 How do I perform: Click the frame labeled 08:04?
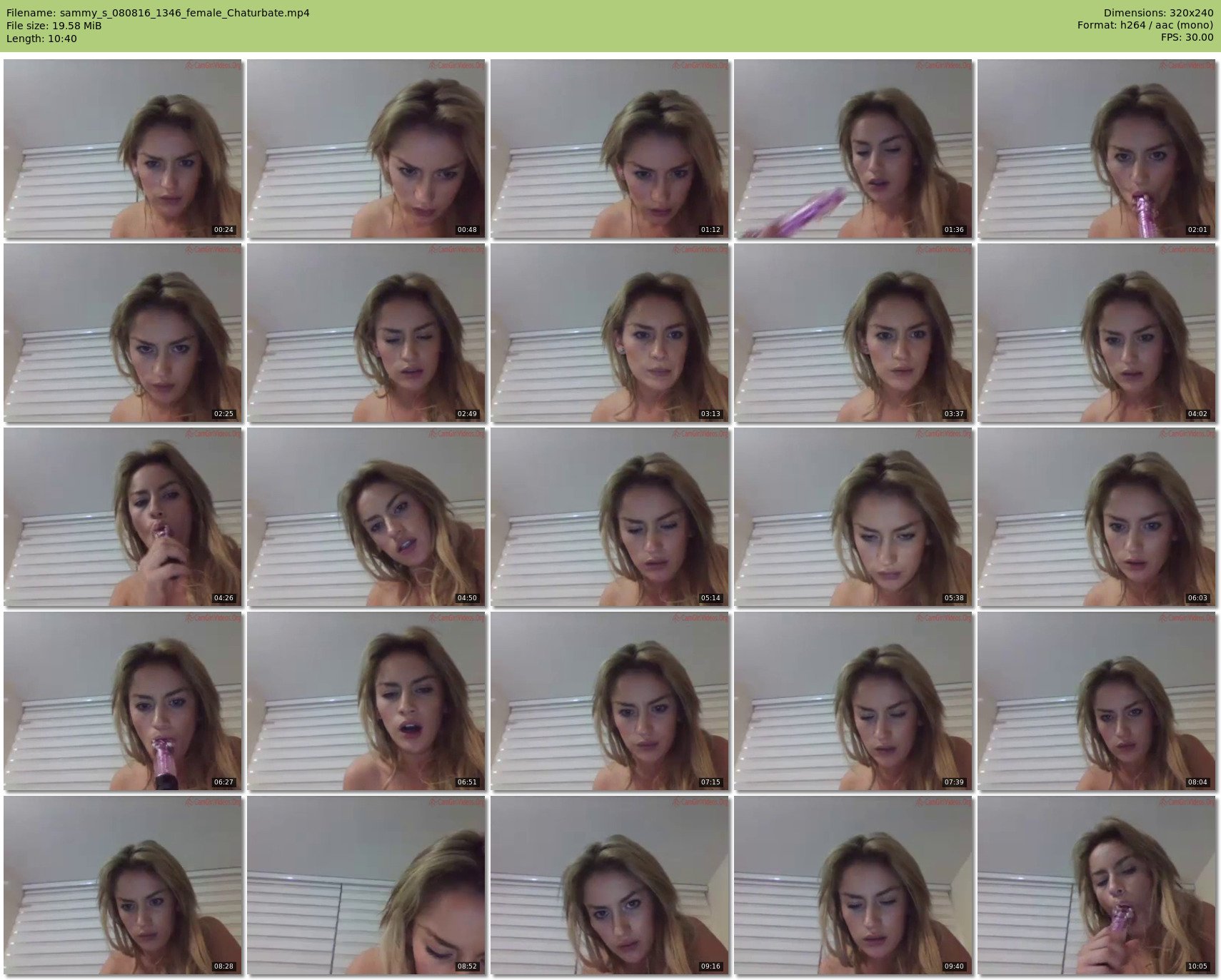[1096, 701]
